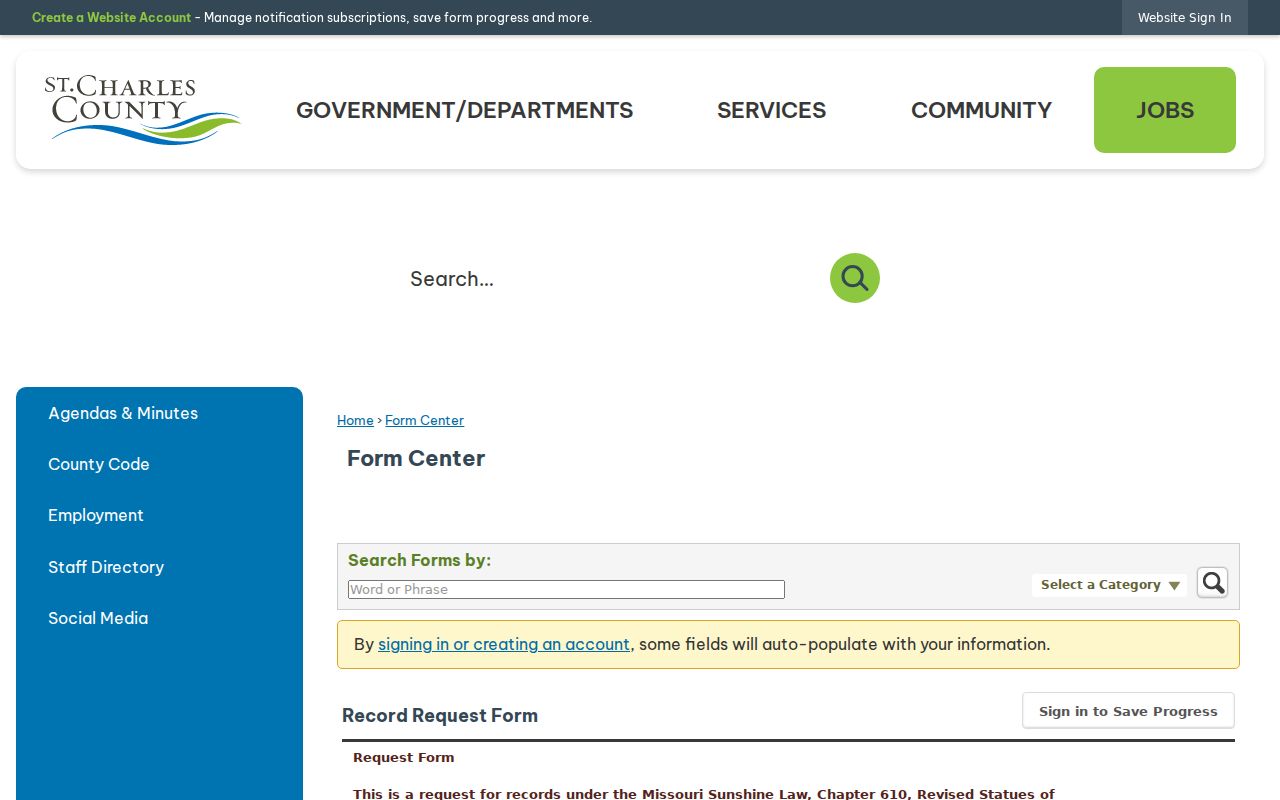Click Website Sign In

[1185, 17]
